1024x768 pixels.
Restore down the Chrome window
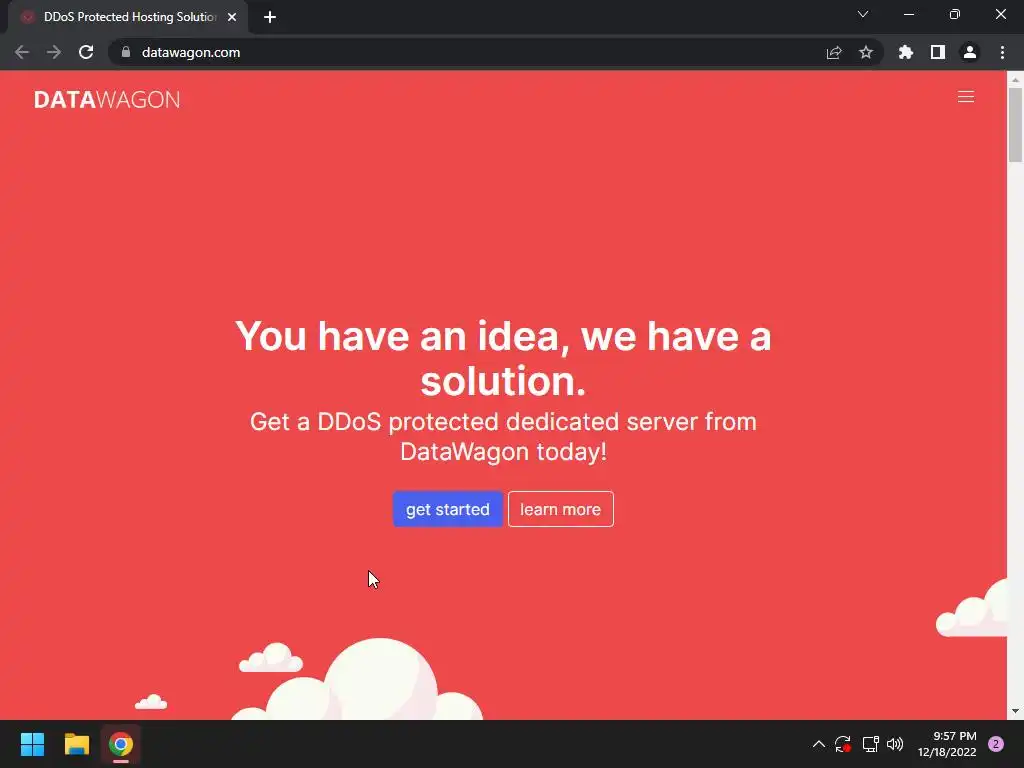(955, 14)
